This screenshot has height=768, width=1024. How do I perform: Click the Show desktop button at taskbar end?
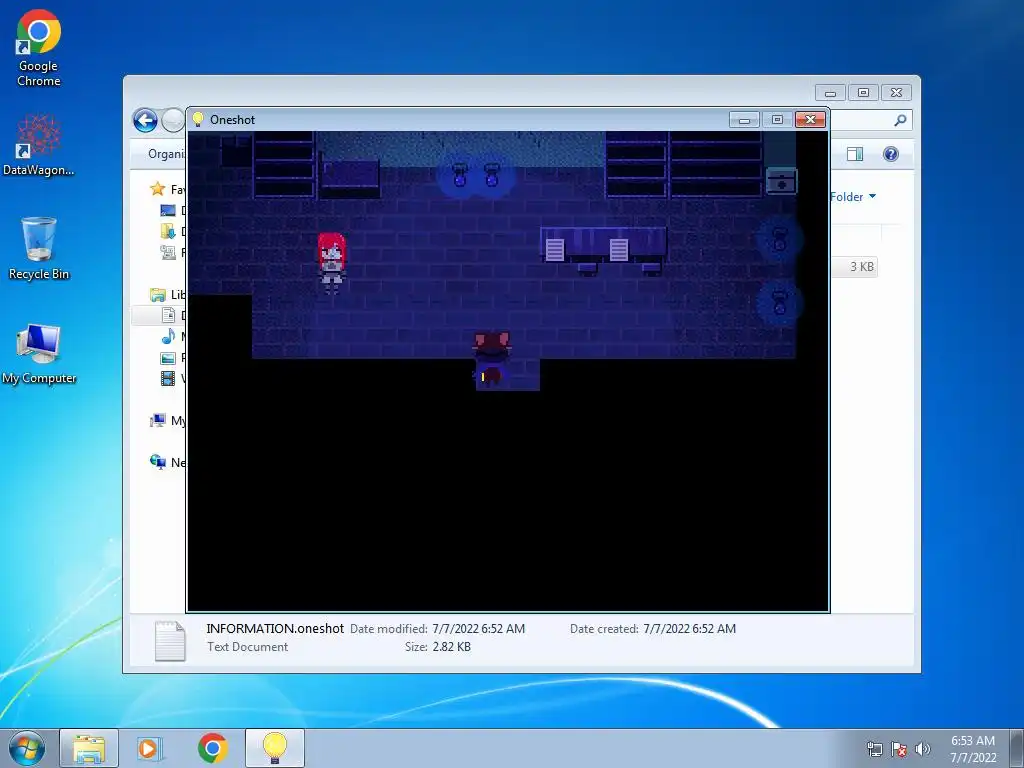[1017, 748]
